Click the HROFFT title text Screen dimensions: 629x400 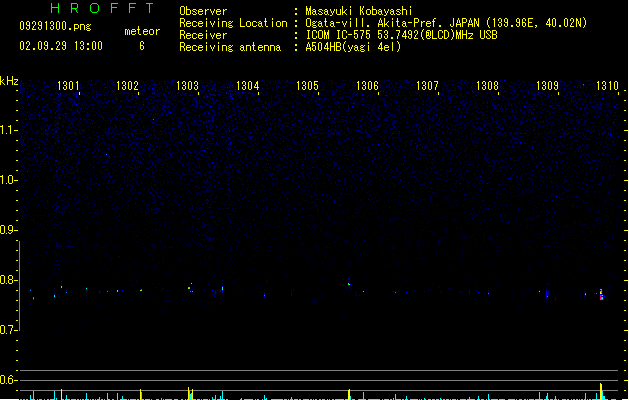click(x=103, y=8)
